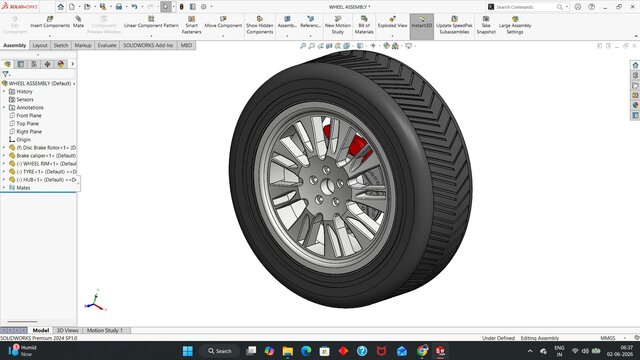
Task: Open Bill of Materials
Action: coord(364,25)
